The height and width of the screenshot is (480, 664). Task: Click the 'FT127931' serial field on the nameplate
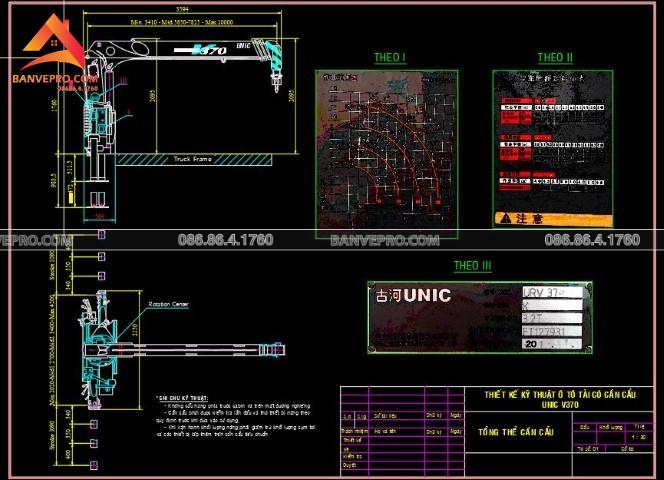point(553,331)
